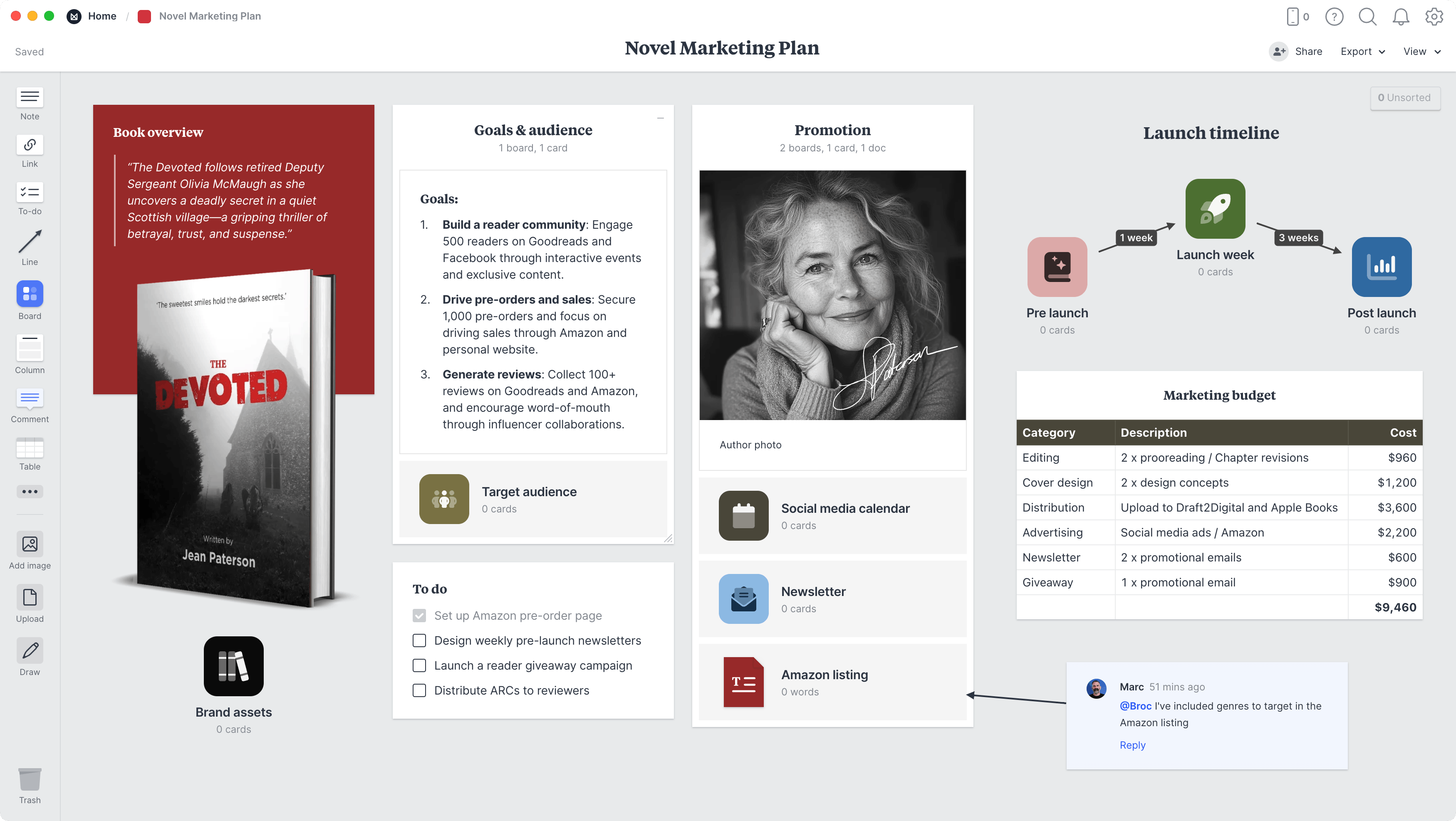
Task: Collapse the Goals & audience card
Action: pos(661,118)
